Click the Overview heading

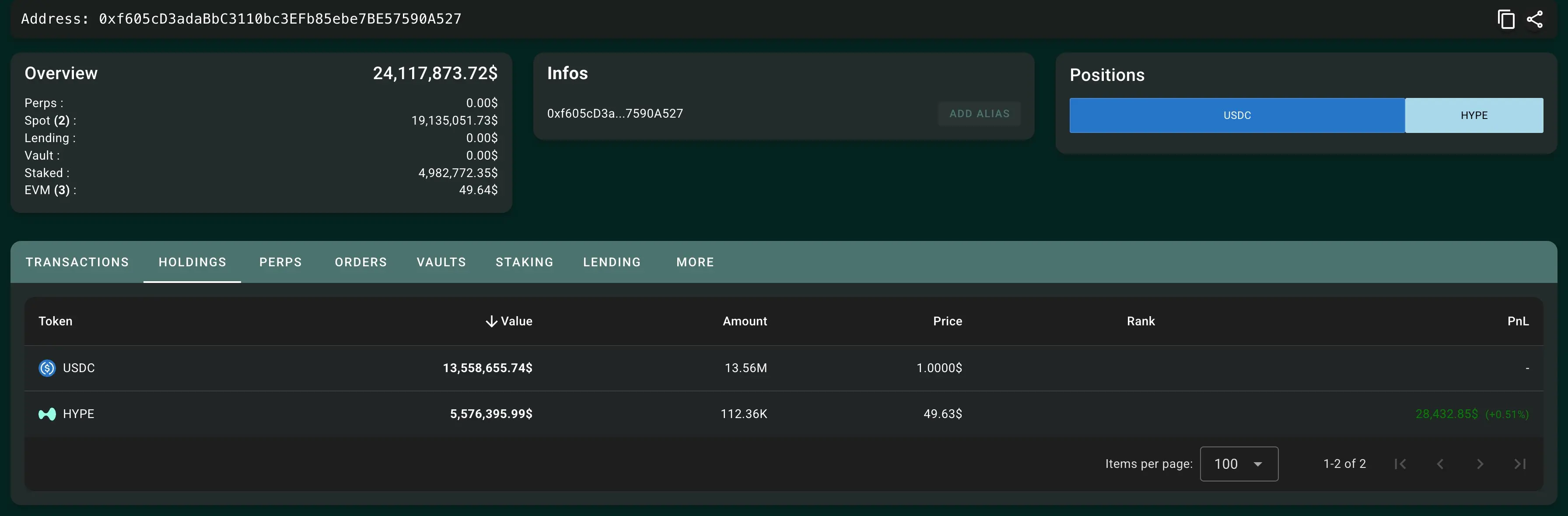coord(61,73)
